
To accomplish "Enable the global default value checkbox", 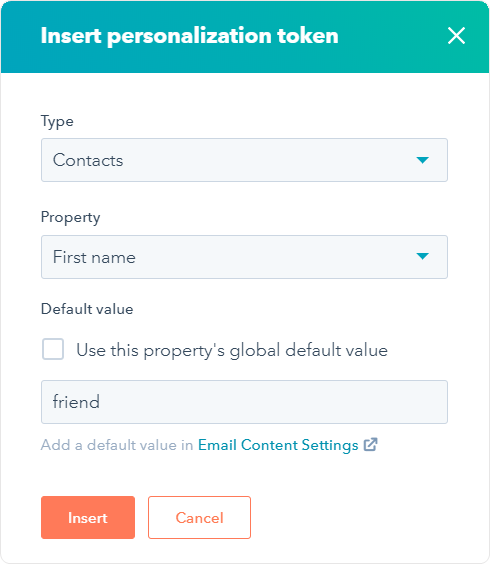I will click(53, 349).
